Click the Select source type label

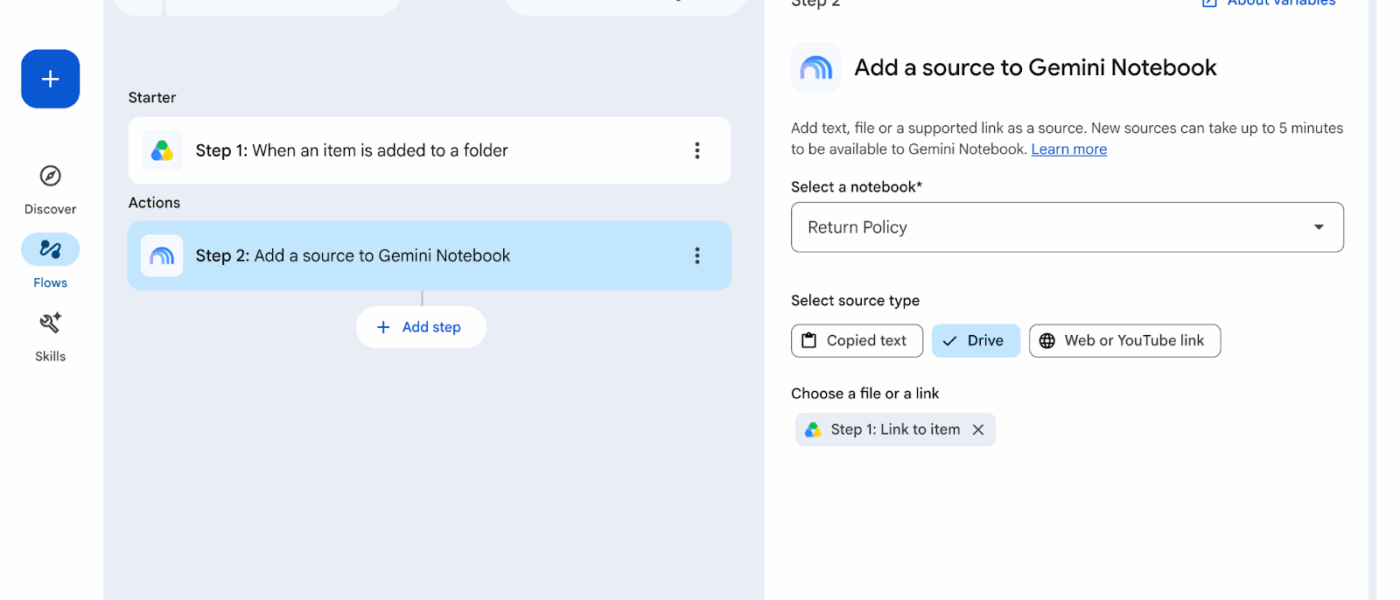(855, 301)
